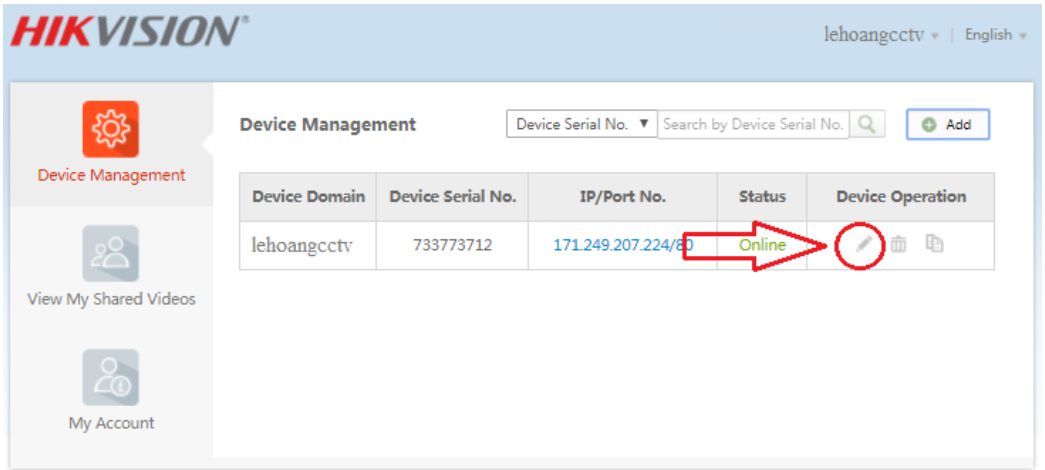1045x470 pixels.
Task: Expand the lehoangcctv user menu
Action: click(881, 35)
